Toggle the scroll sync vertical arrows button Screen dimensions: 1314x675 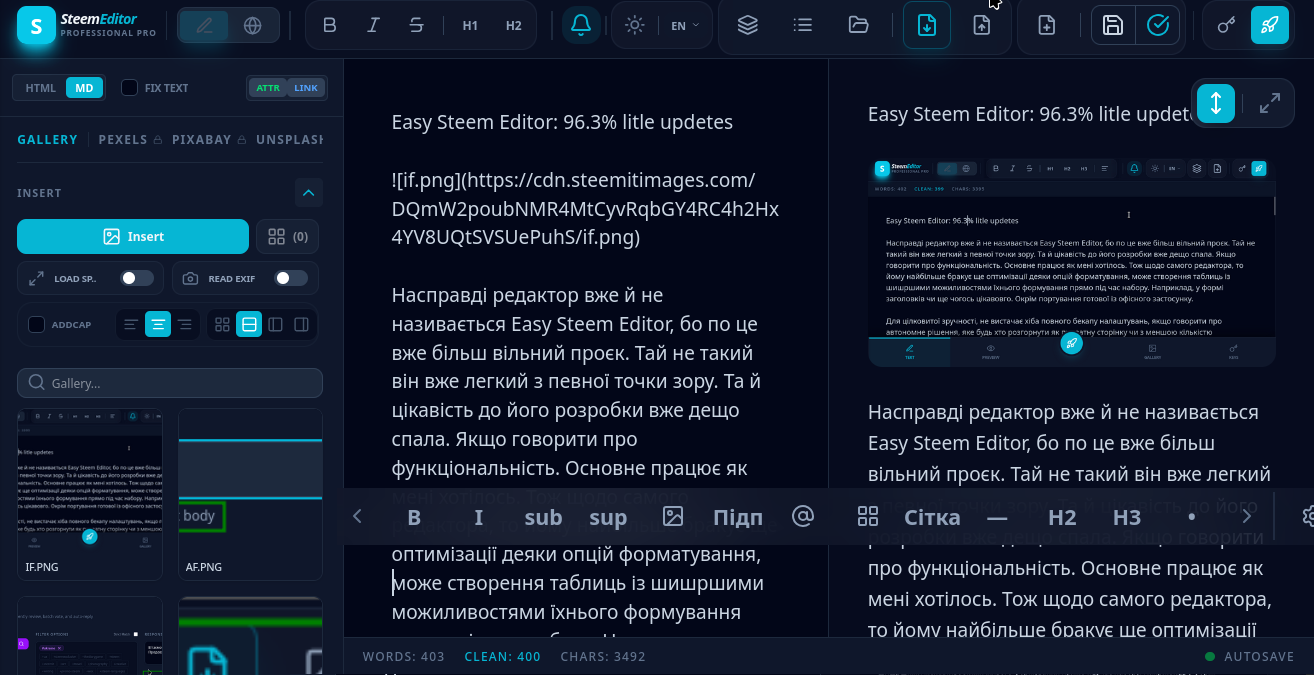click(1216, 103)
